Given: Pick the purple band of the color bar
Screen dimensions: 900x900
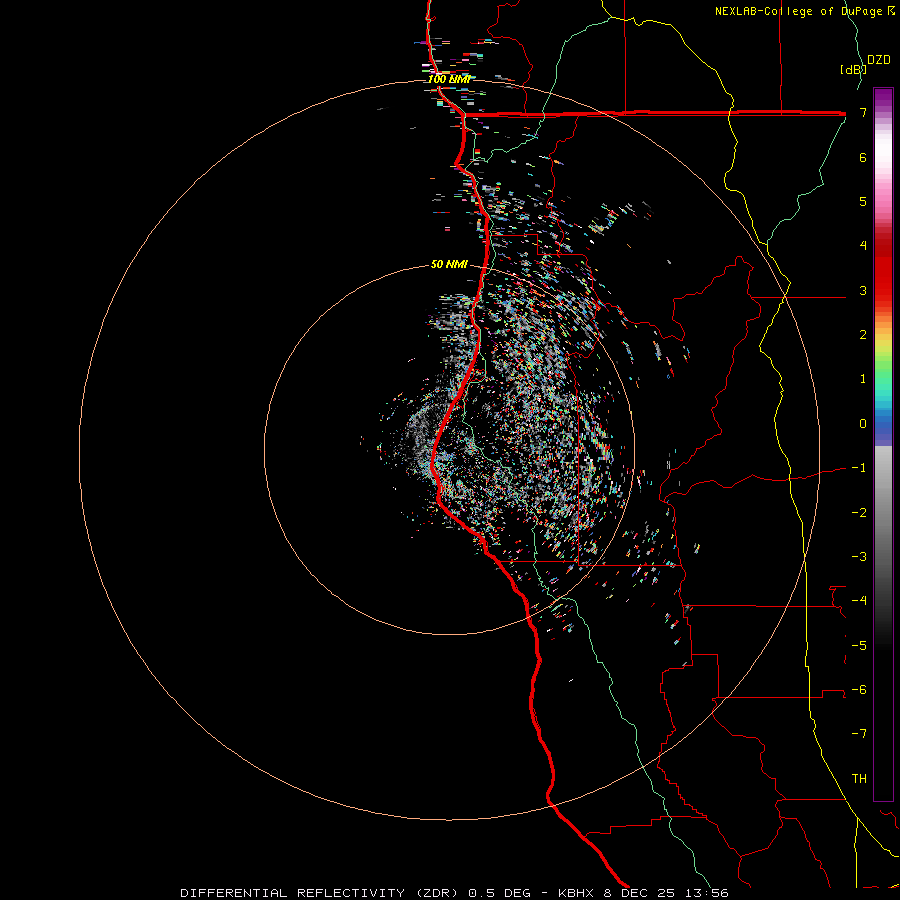Looking at the screenshot, I should pos(883,98).
